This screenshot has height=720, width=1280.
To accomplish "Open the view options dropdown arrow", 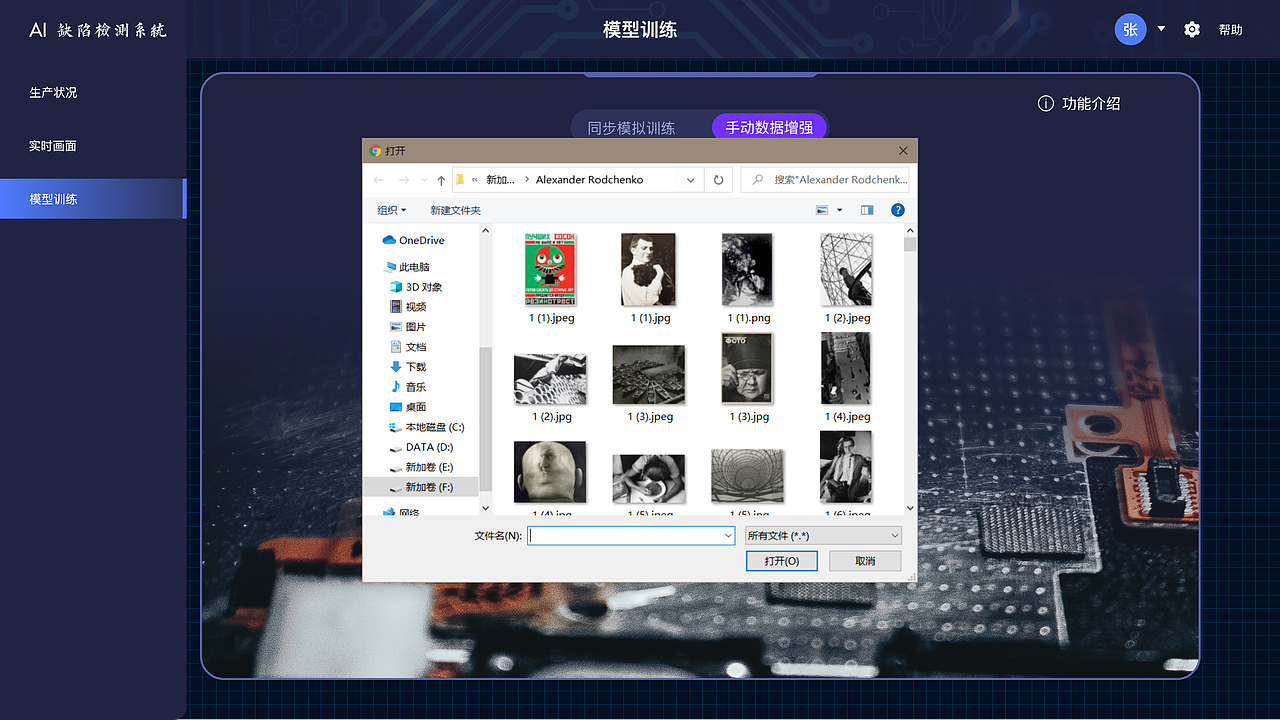I will [839, 210].
